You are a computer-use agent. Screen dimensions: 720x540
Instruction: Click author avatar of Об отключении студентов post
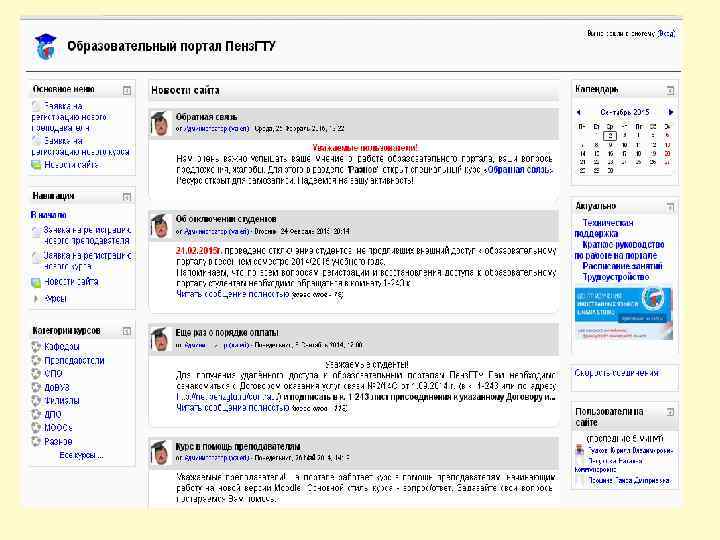click(160, 225)
